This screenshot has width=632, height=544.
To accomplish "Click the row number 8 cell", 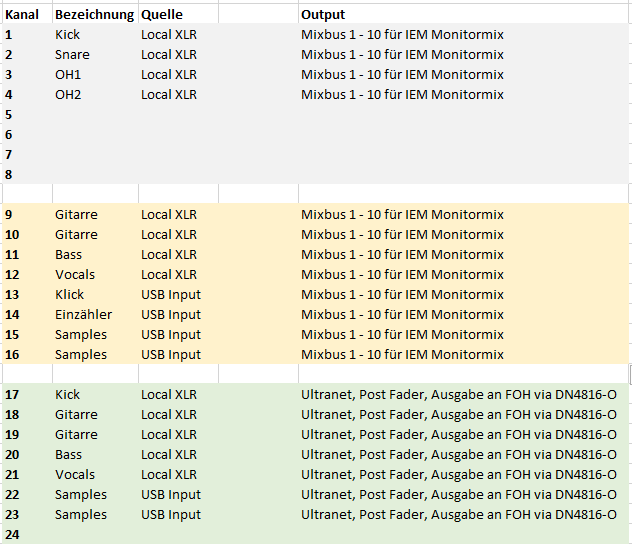I will [x=9, y=175].
